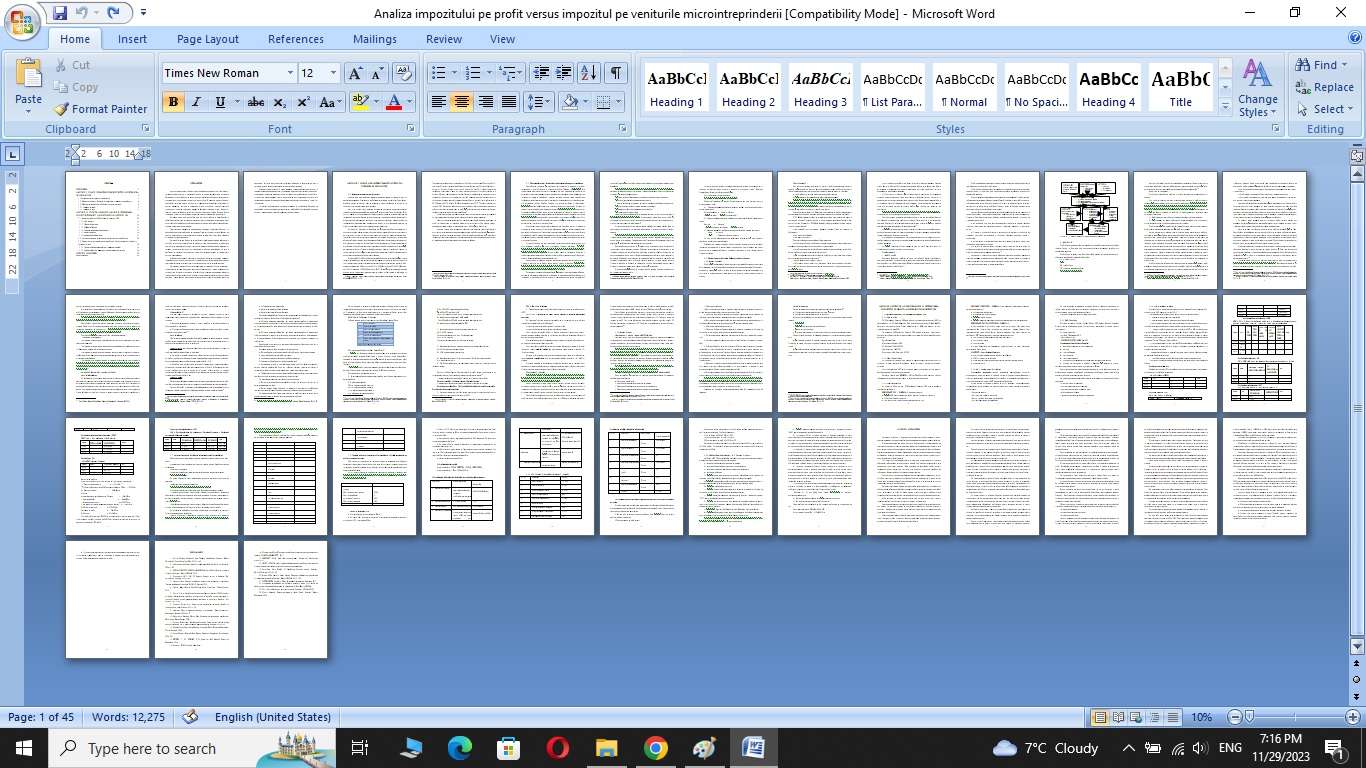Screen dimensions: 1366x768
Task: Apply the Heading 1 style
Action: (676, 88)
